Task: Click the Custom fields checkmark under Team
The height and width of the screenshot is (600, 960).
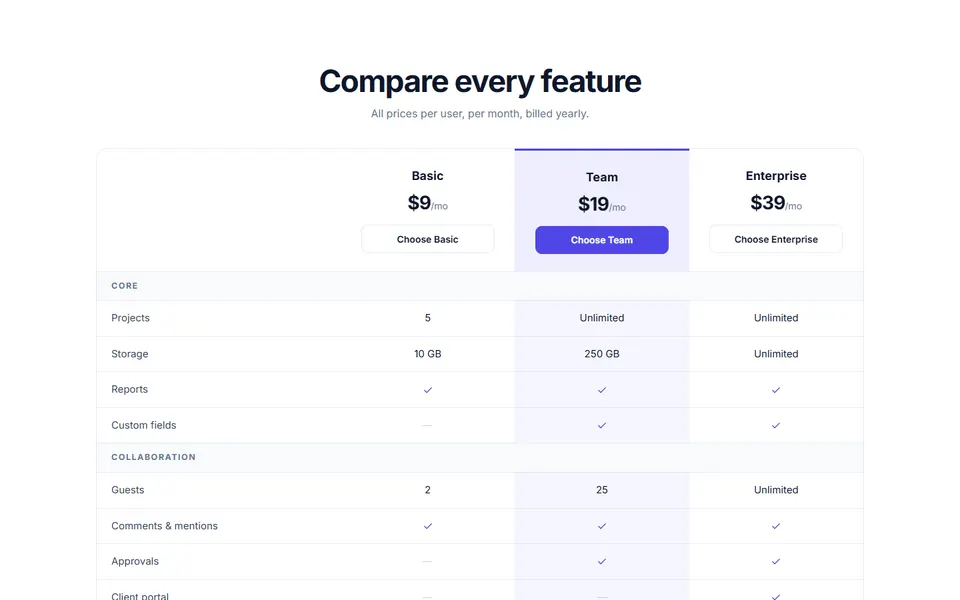Action: point(602,426)
